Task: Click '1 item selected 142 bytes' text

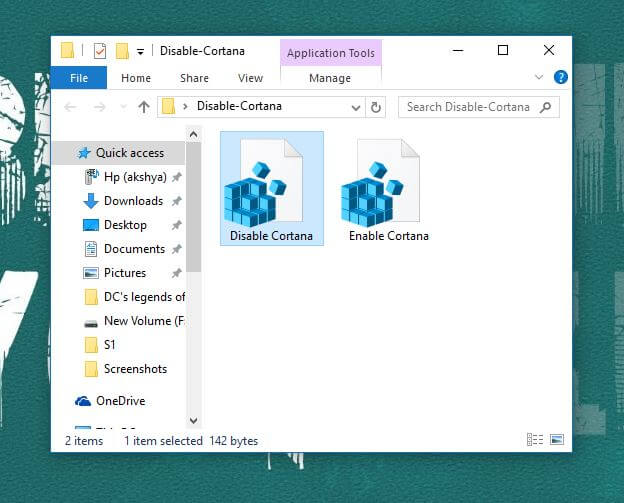Action: click(191, 441)
